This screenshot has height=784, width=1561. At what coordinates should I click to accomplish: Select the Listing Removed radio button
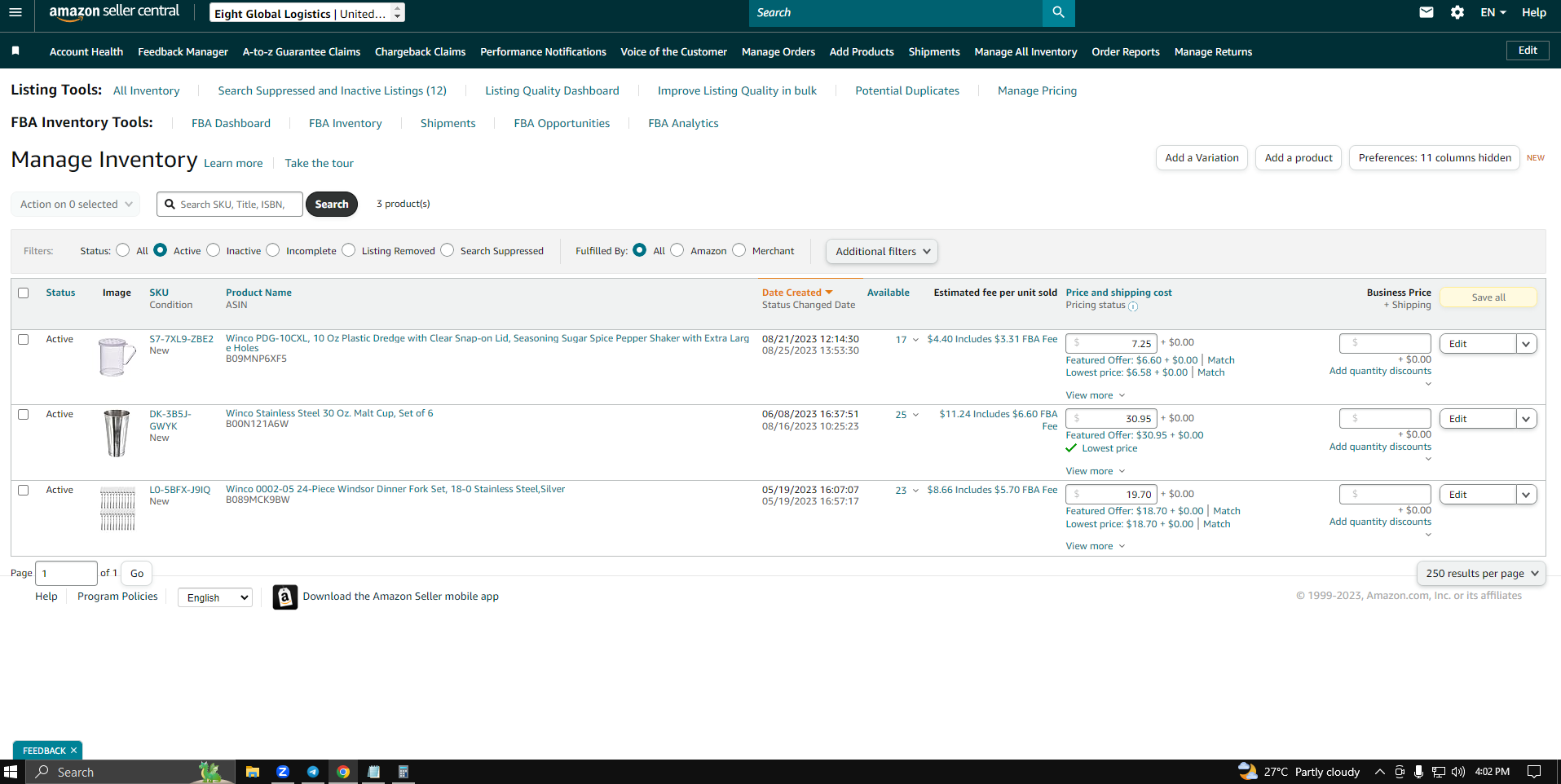[x=349, y=250]
